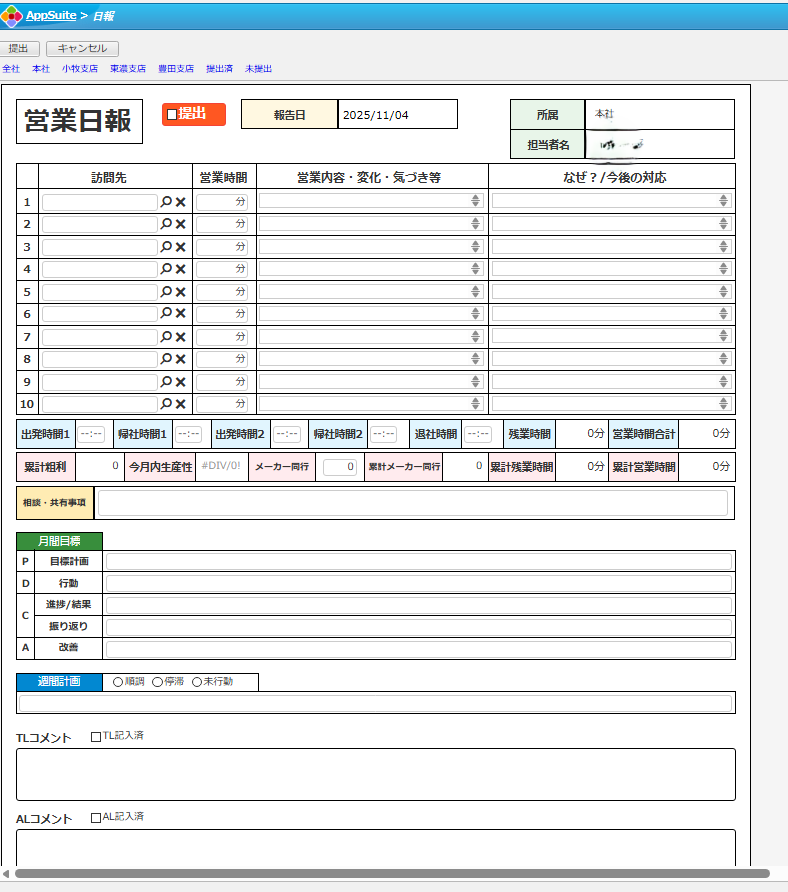Click the spinner arrows on row 1 営業内容 field

[475, 201]
